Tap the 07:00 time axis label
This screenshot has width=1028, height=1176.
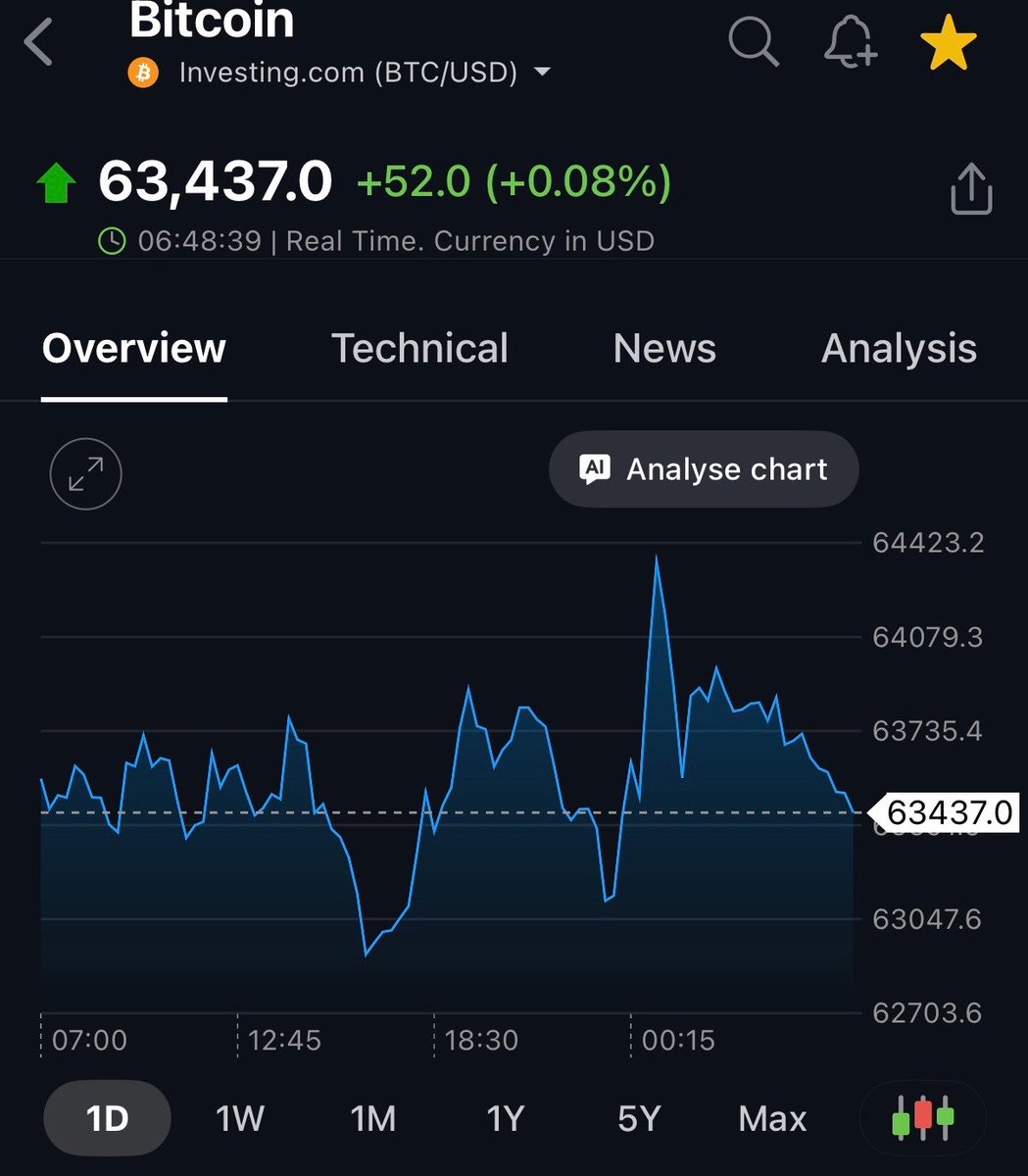(89, 1040)
